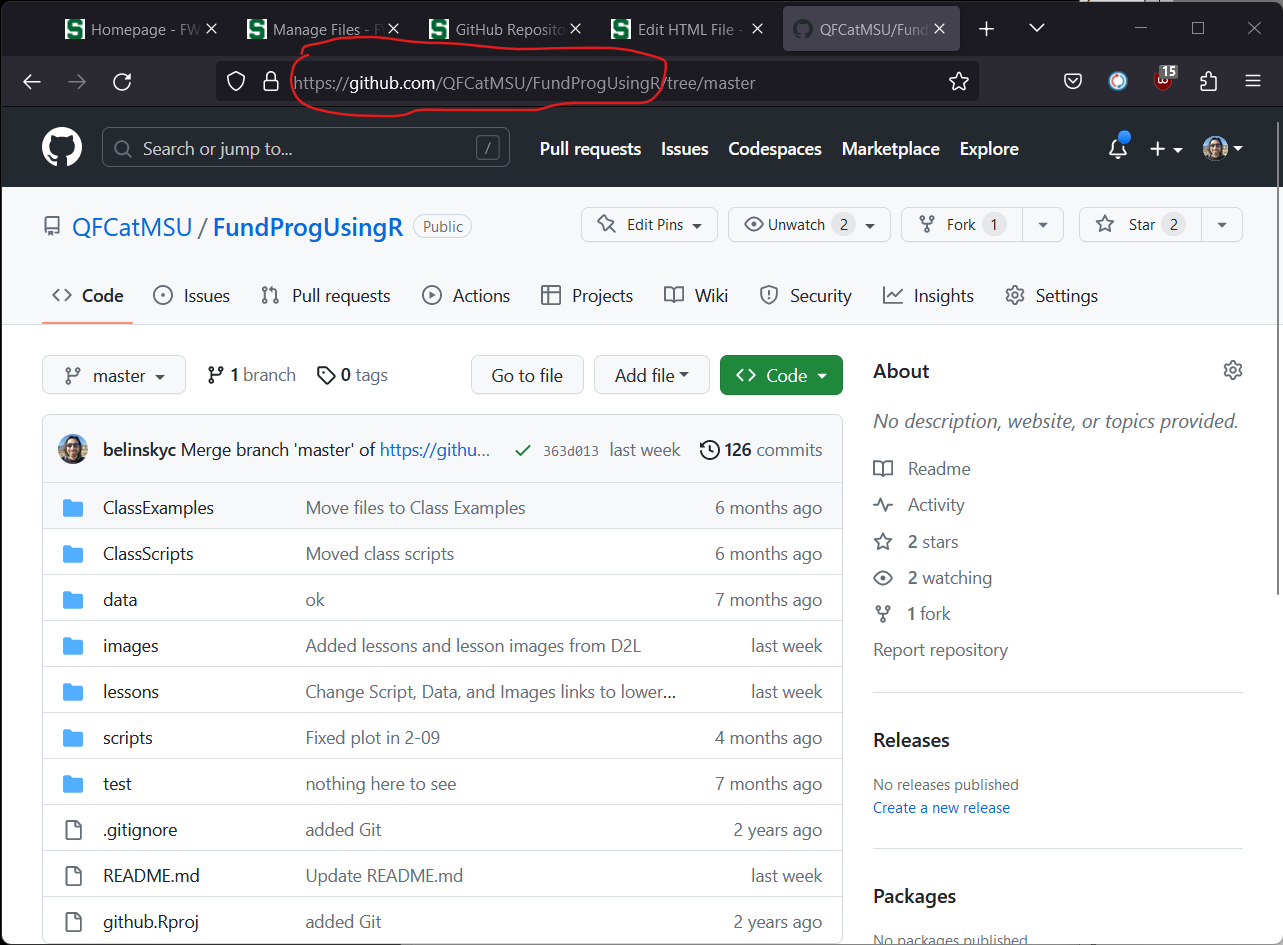Open the green Code dropdown button

tap(781, 375)
